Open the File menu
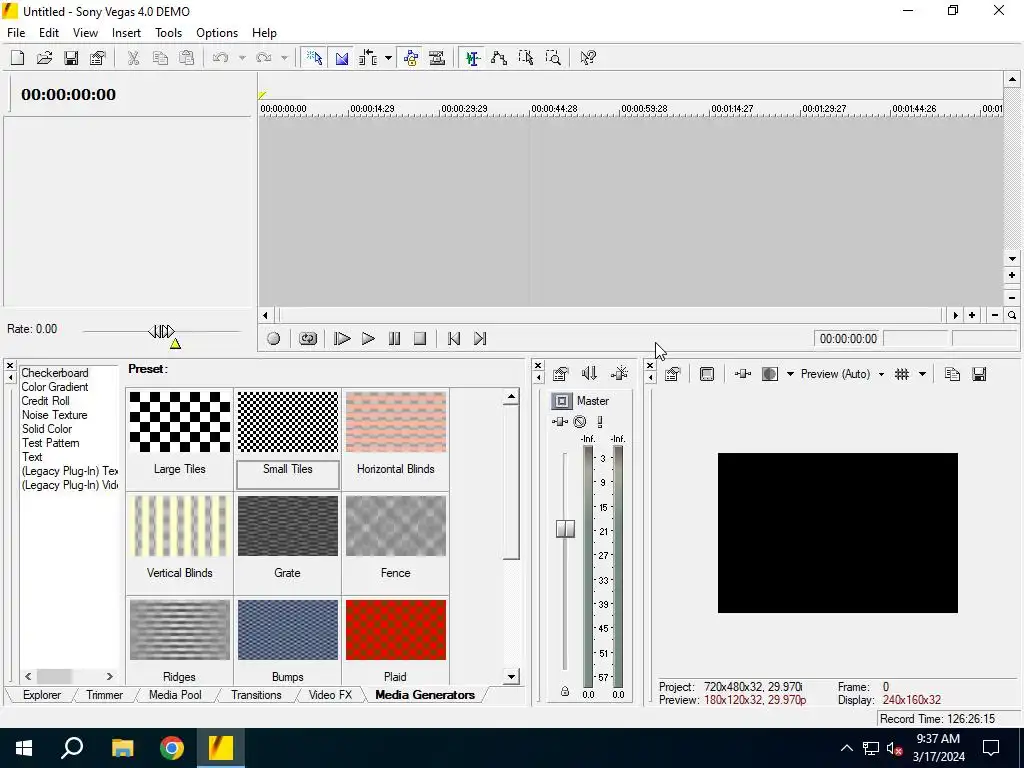Image resolution: width=1024 pixels, height=768 pixels. [x=16, y=33]
